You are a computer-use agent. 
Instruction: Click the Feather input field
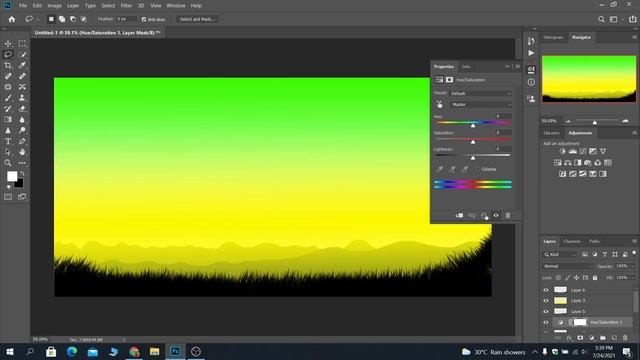click(x=126, y=19)
